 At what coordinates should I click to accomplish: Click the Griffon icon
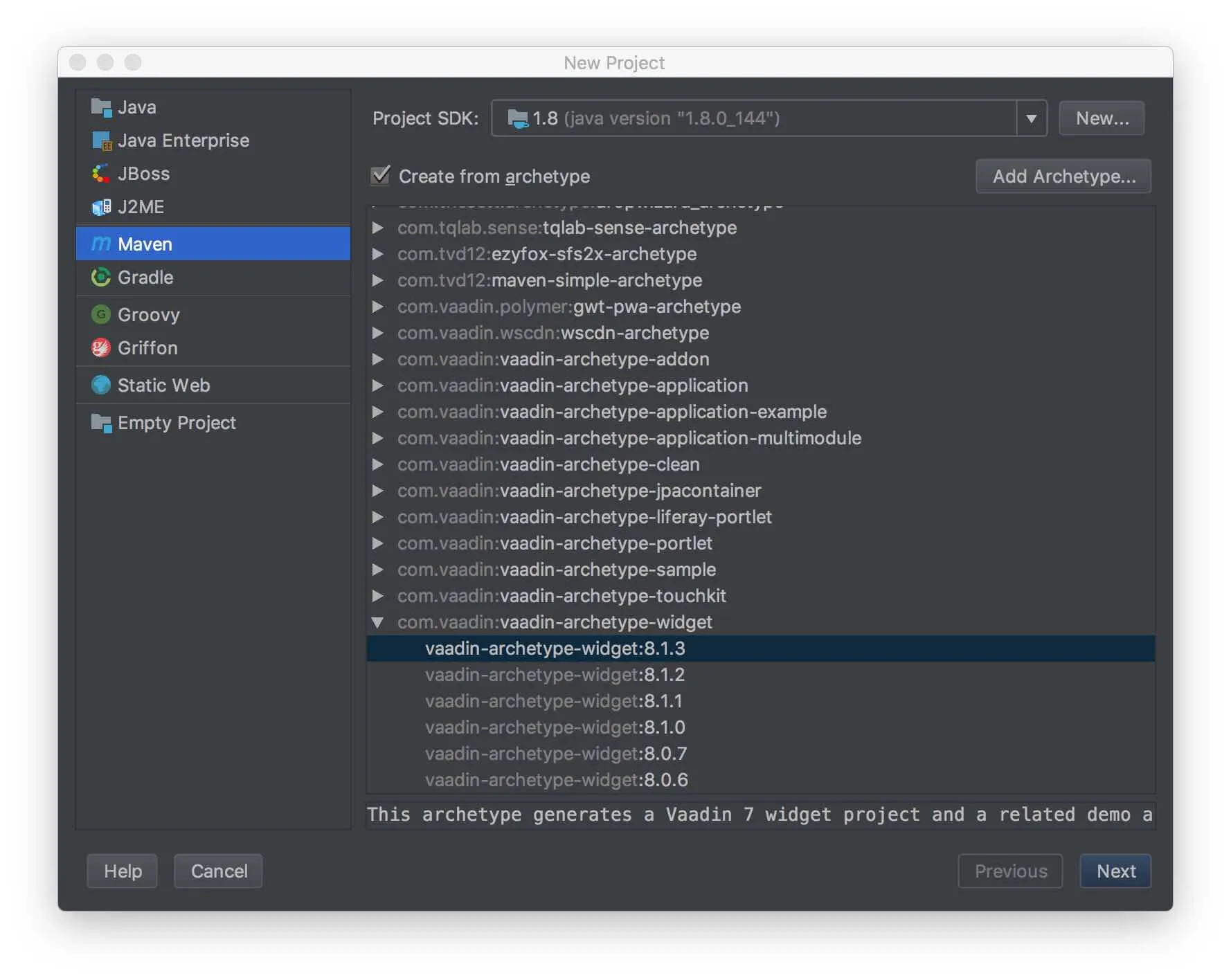pos(101,348)
